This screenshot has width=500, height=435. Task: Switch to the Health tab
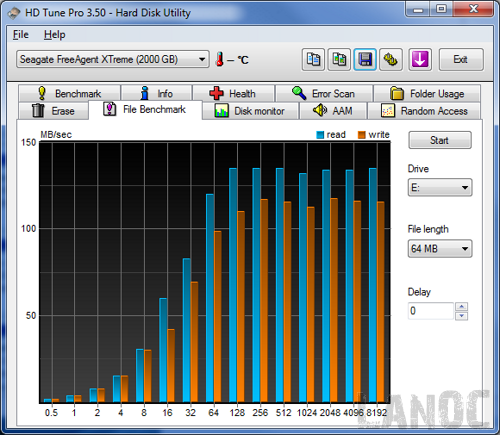(233, 93)
